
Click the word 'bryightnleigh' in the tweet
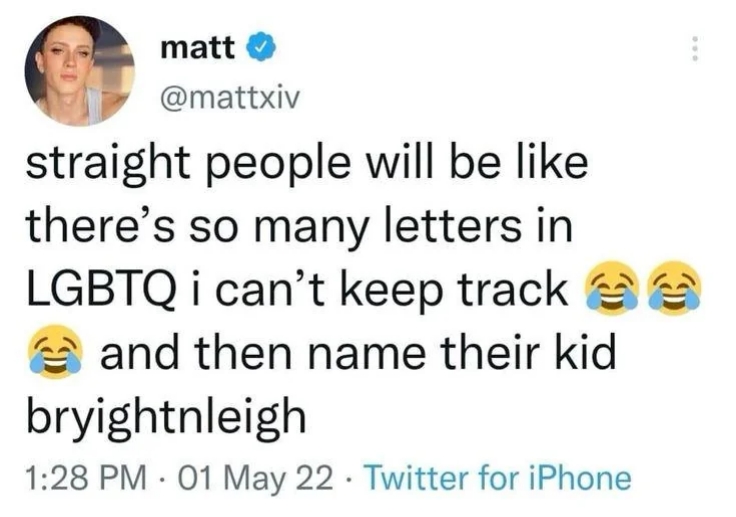point(166,416)
